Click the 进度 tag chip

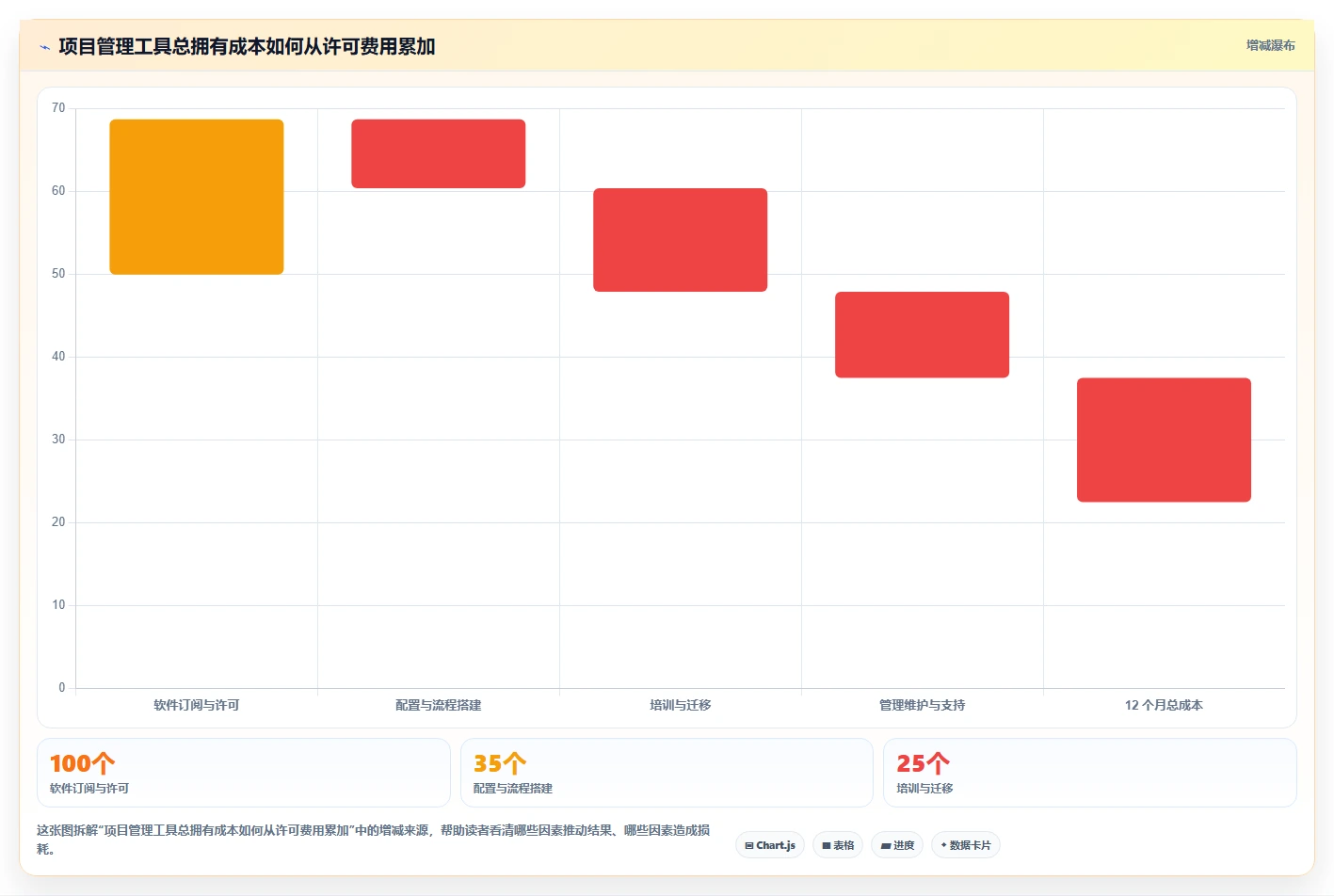pyautogui.click(x=897, y=845)
